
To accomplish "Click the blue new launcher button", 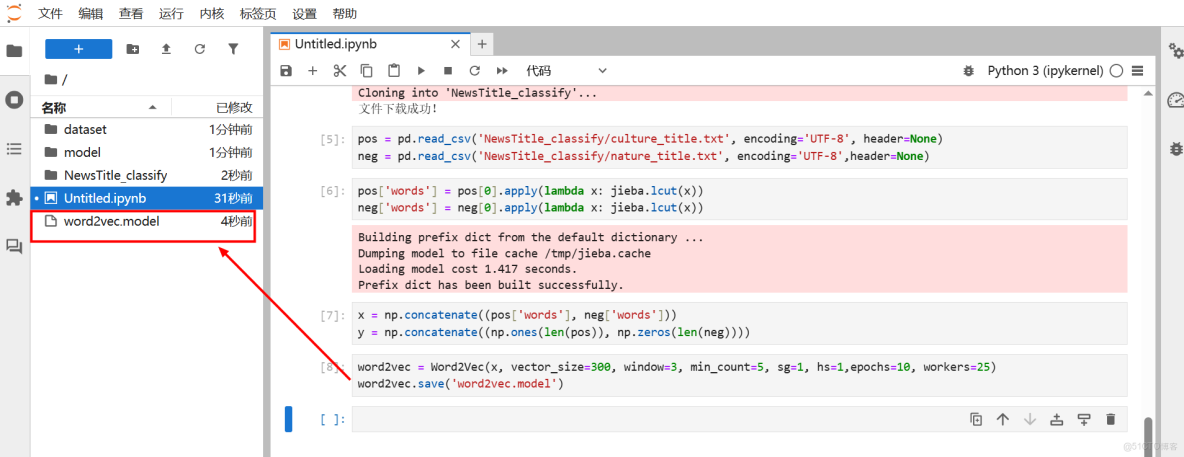I will pyautogui.click(x=79, y=49).
